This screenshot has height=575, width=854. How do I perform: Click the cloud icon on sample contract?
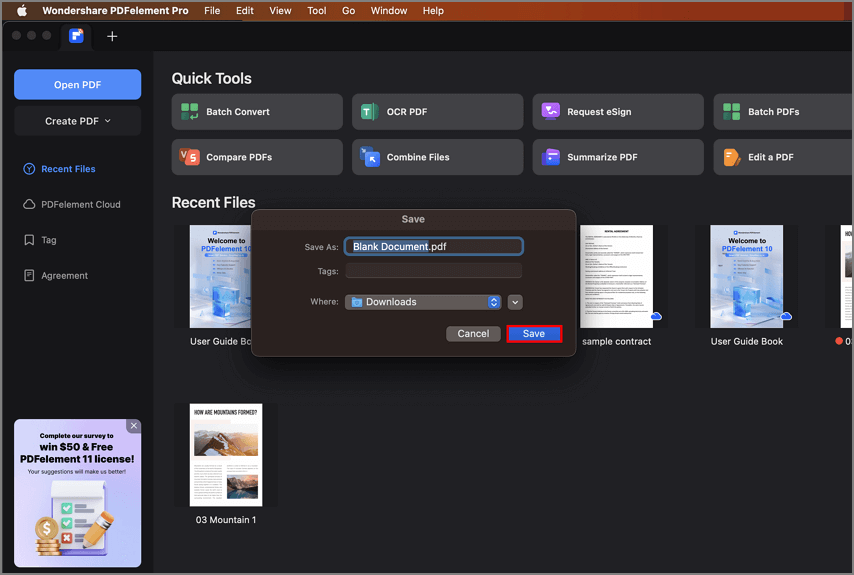coord(656,316)
